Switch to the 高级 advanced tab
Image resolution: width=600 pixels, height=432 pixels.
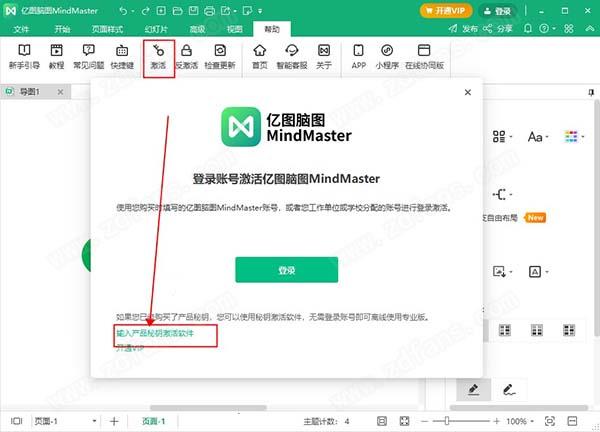(197, 29)
